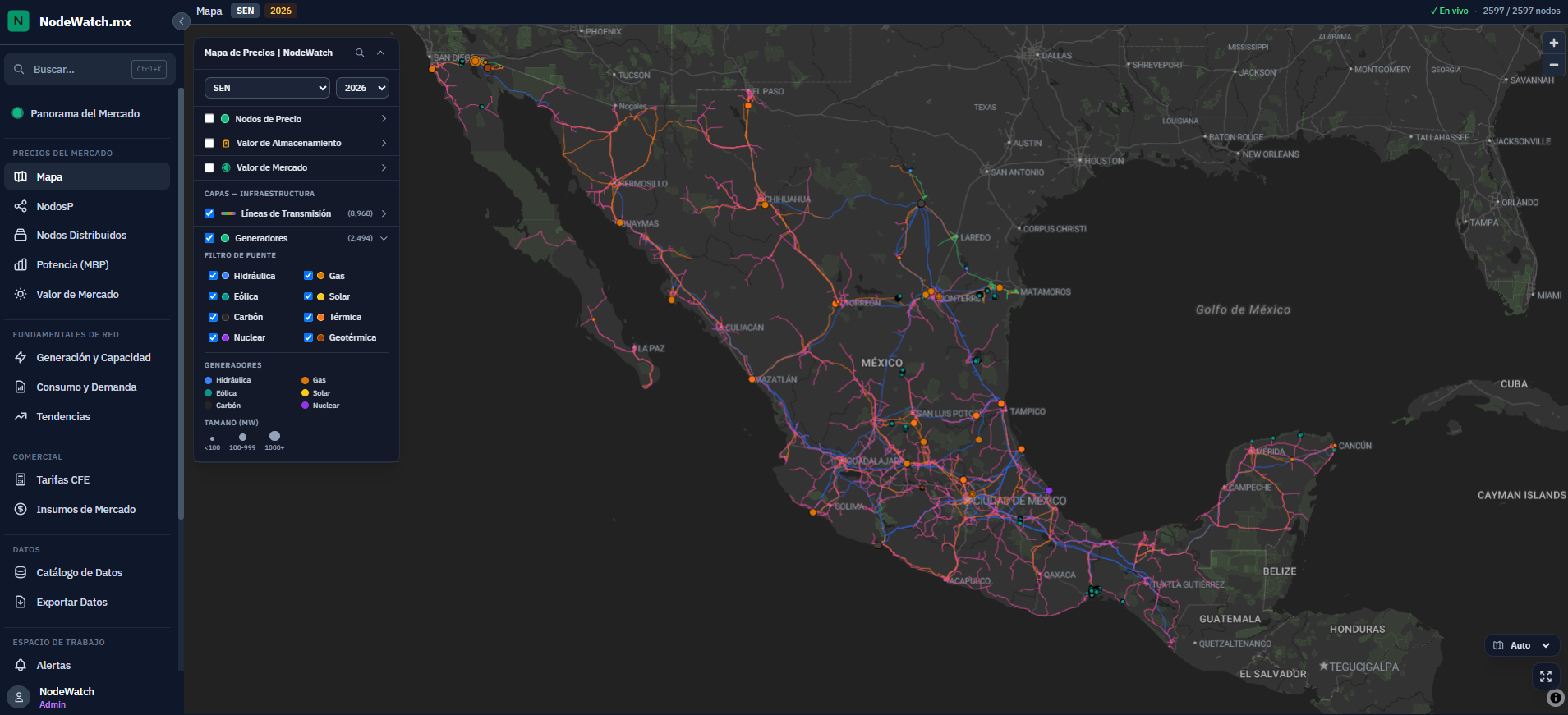Click the Nuclear purple legend dot
The height and width of the screenshot is (715, 1568).
tap(306, 406)
